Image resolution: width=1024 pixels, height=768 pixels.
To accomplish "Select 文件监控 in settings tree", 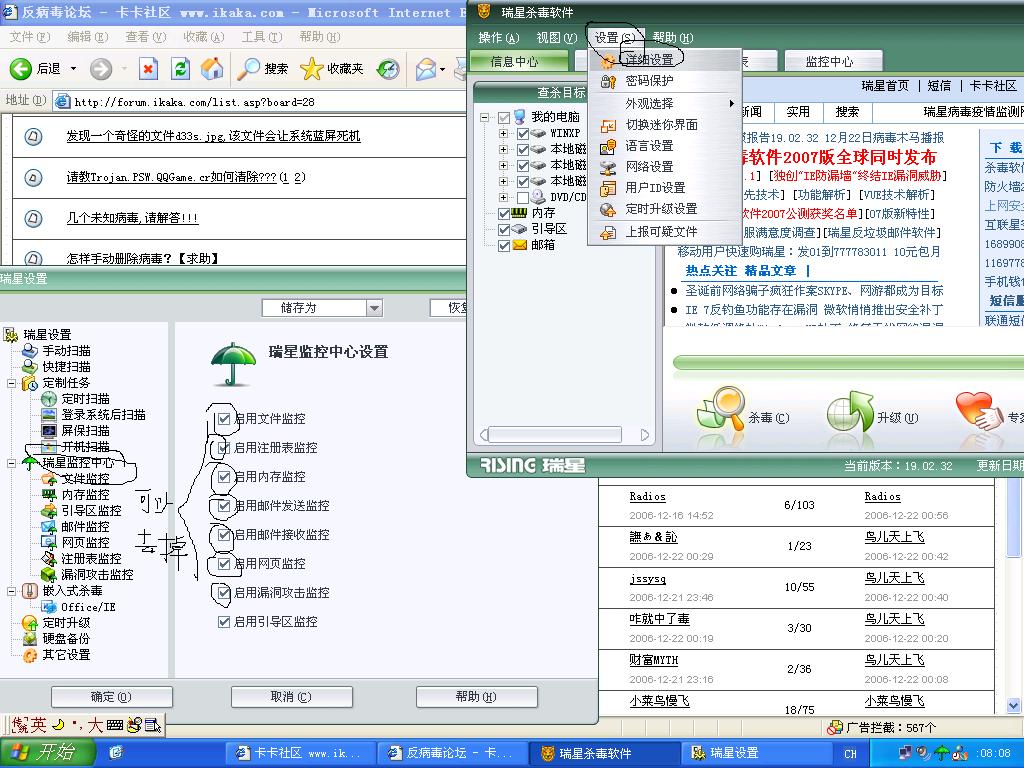I will click(x=85, y=479).
